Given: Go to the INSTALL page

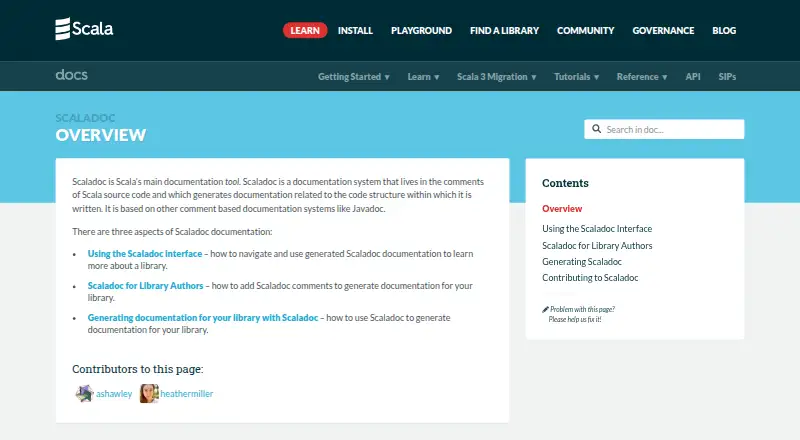Looking at the screenshot, I should tap(355, 31).
